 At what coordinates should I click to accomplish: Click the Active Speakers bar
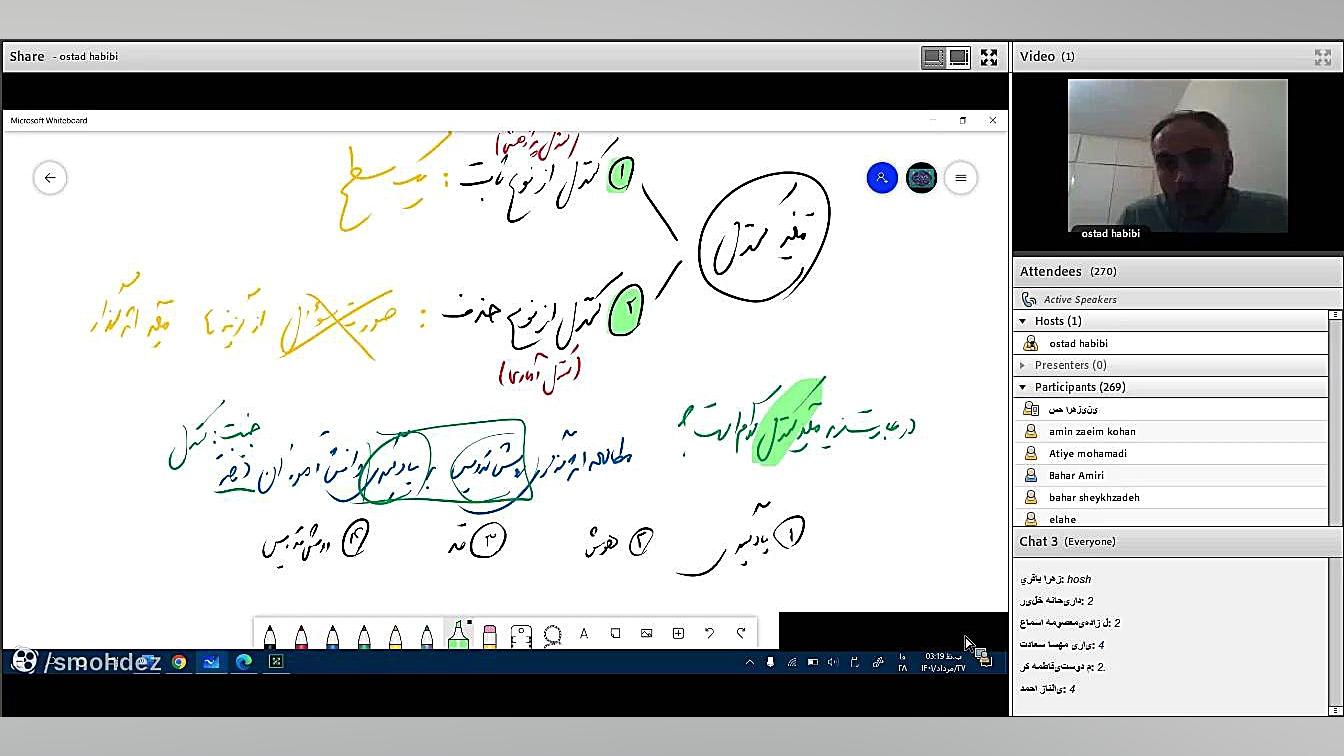click(x=1178, y=299)
